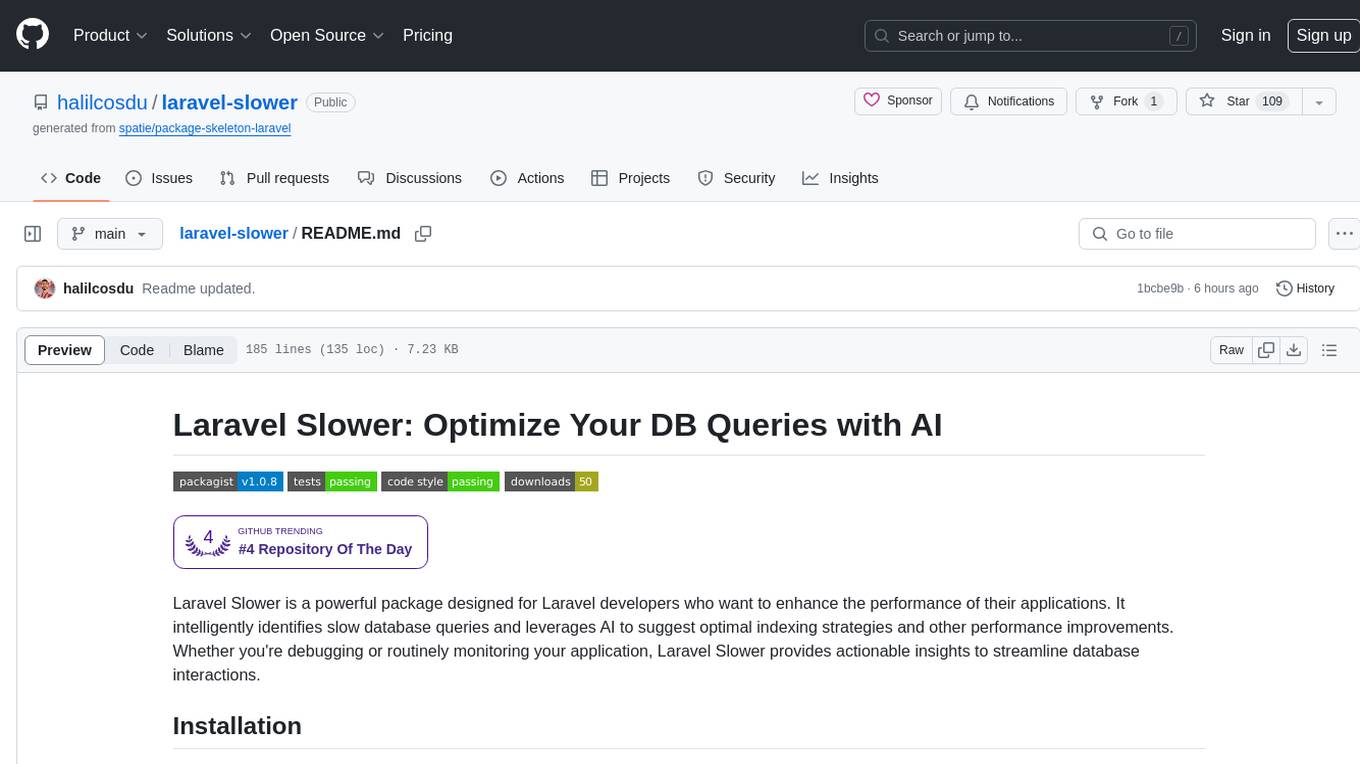Click the Laravel Slower main heading
This screenshot has width=1360, height=764.
557,425
